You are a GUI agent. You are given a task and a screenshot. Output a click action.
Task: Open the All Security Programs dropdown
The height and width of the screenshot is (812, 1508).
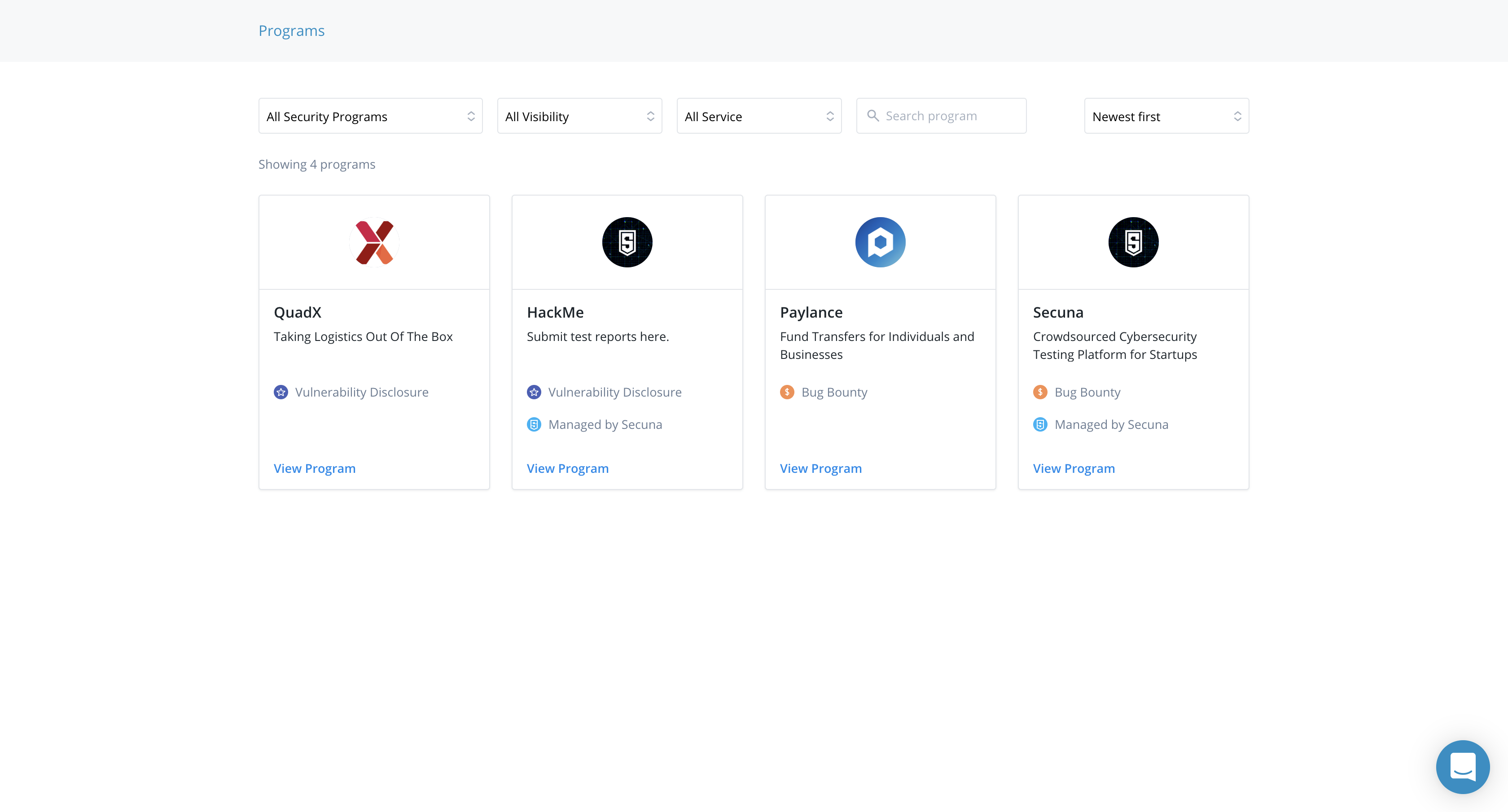pos(370,117)
